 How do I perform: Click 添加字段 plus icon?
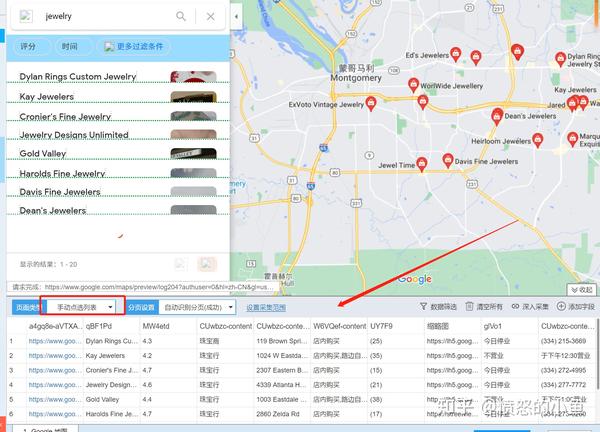click(561, 306)
